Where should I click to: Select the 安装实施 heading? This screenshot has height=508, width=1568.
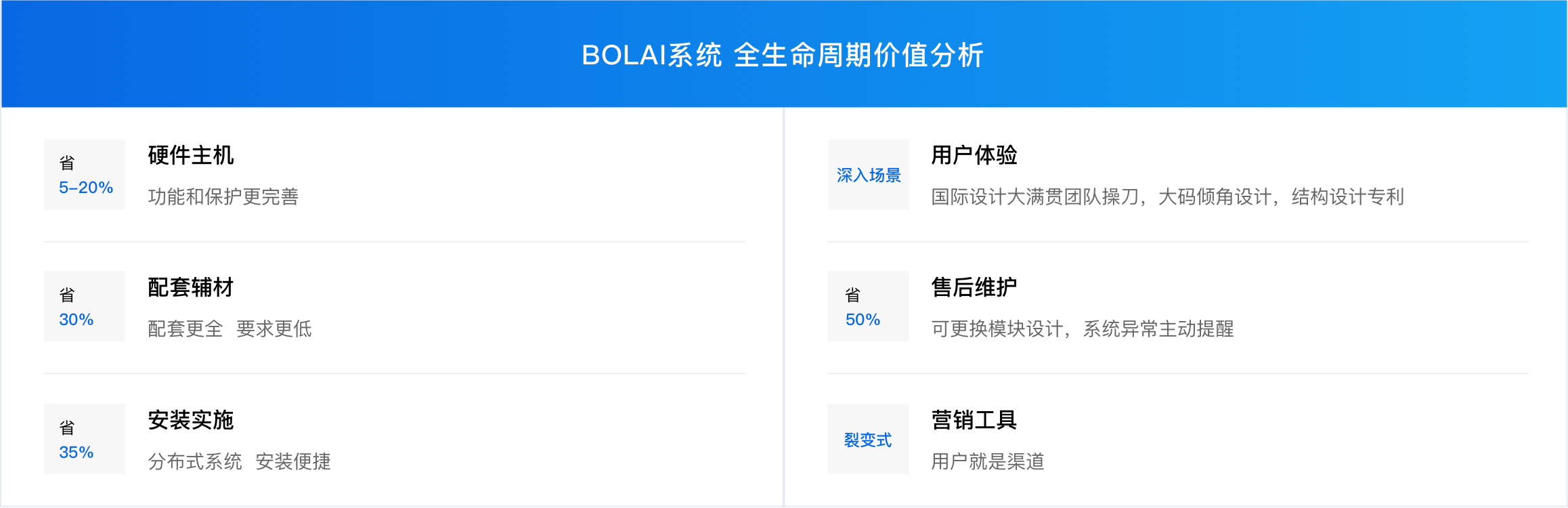(191, 420)
